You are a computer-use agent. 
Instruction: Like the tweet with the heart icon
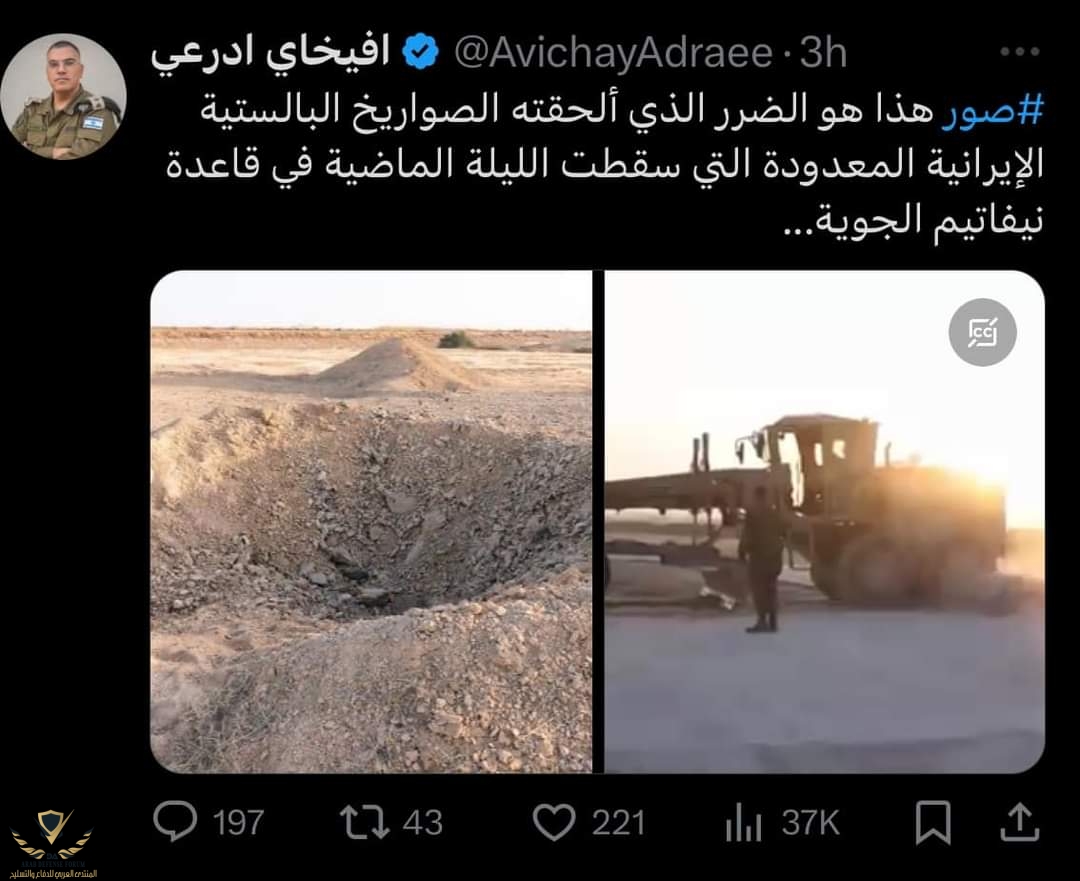pyautogui.click(x=554, y=822)
